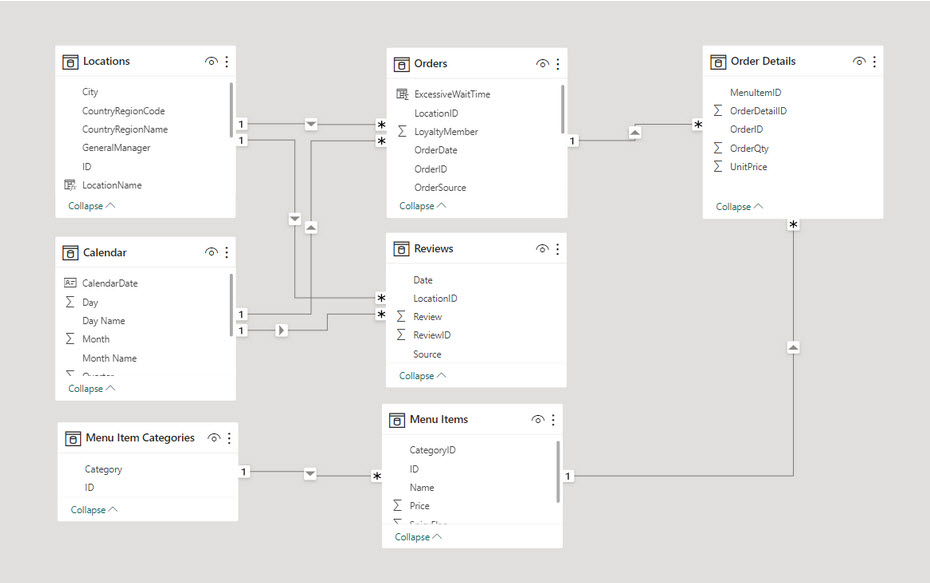Screen dimensions: 930x583
Task: Click the Reviews table icon in header
Action: pos(401,249)
